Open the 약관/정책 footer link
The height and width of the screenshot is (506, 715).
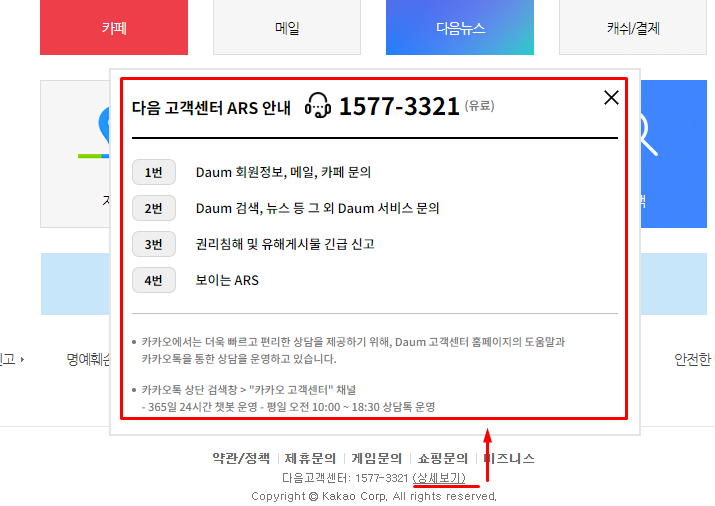[x=241, y=458]
